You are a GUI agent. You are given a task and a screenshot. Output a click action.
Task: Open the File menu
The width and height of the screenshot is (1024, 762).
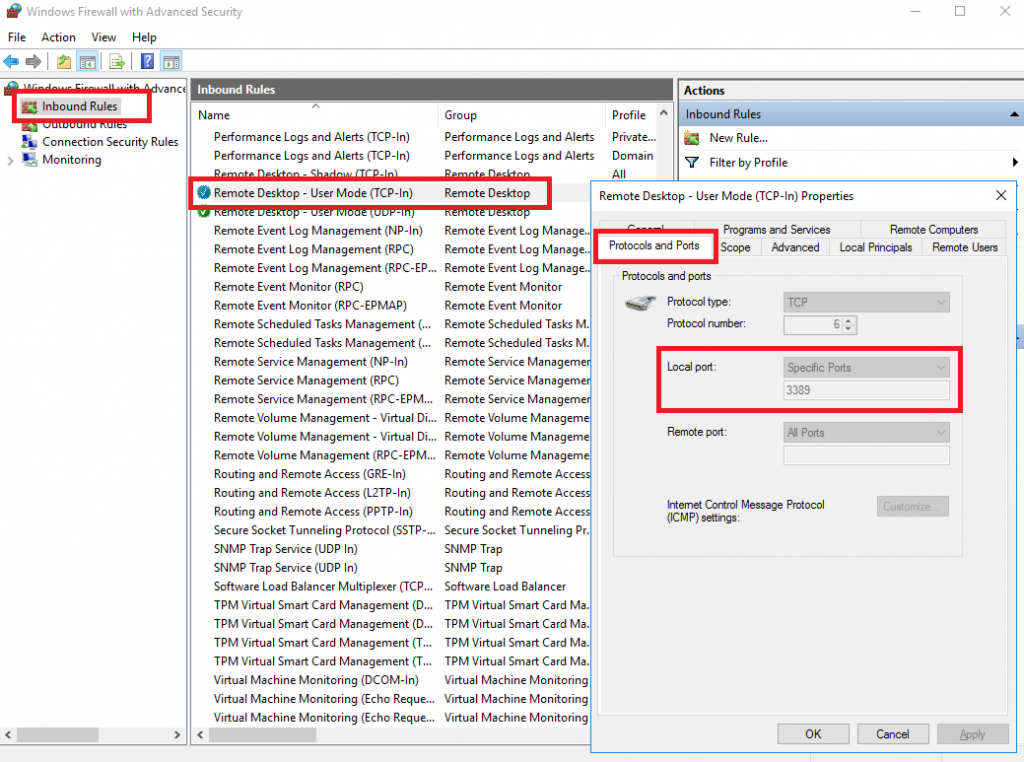click(x=17, y=37)
